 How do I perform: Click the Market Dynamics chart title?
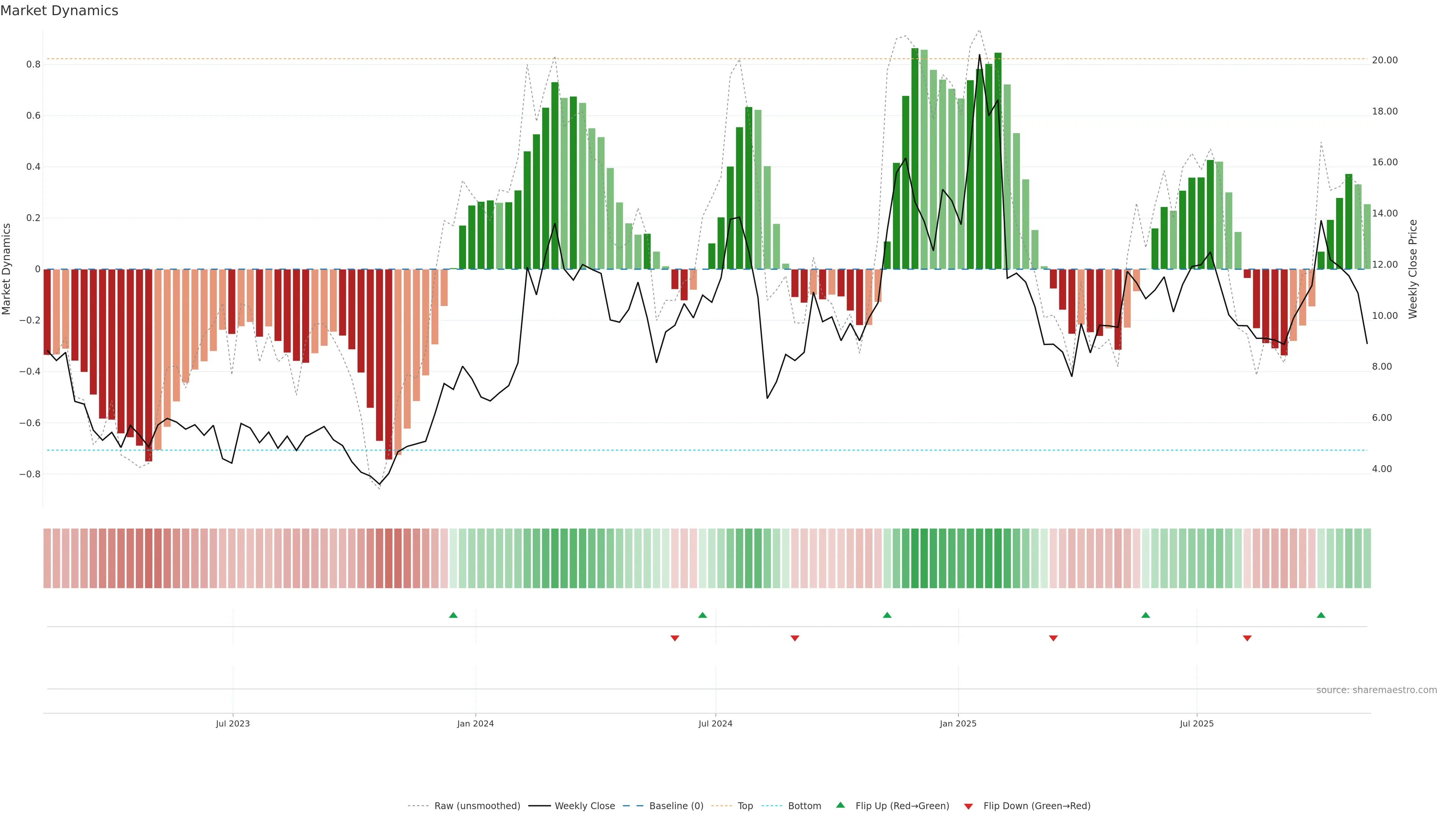point(60,11)
